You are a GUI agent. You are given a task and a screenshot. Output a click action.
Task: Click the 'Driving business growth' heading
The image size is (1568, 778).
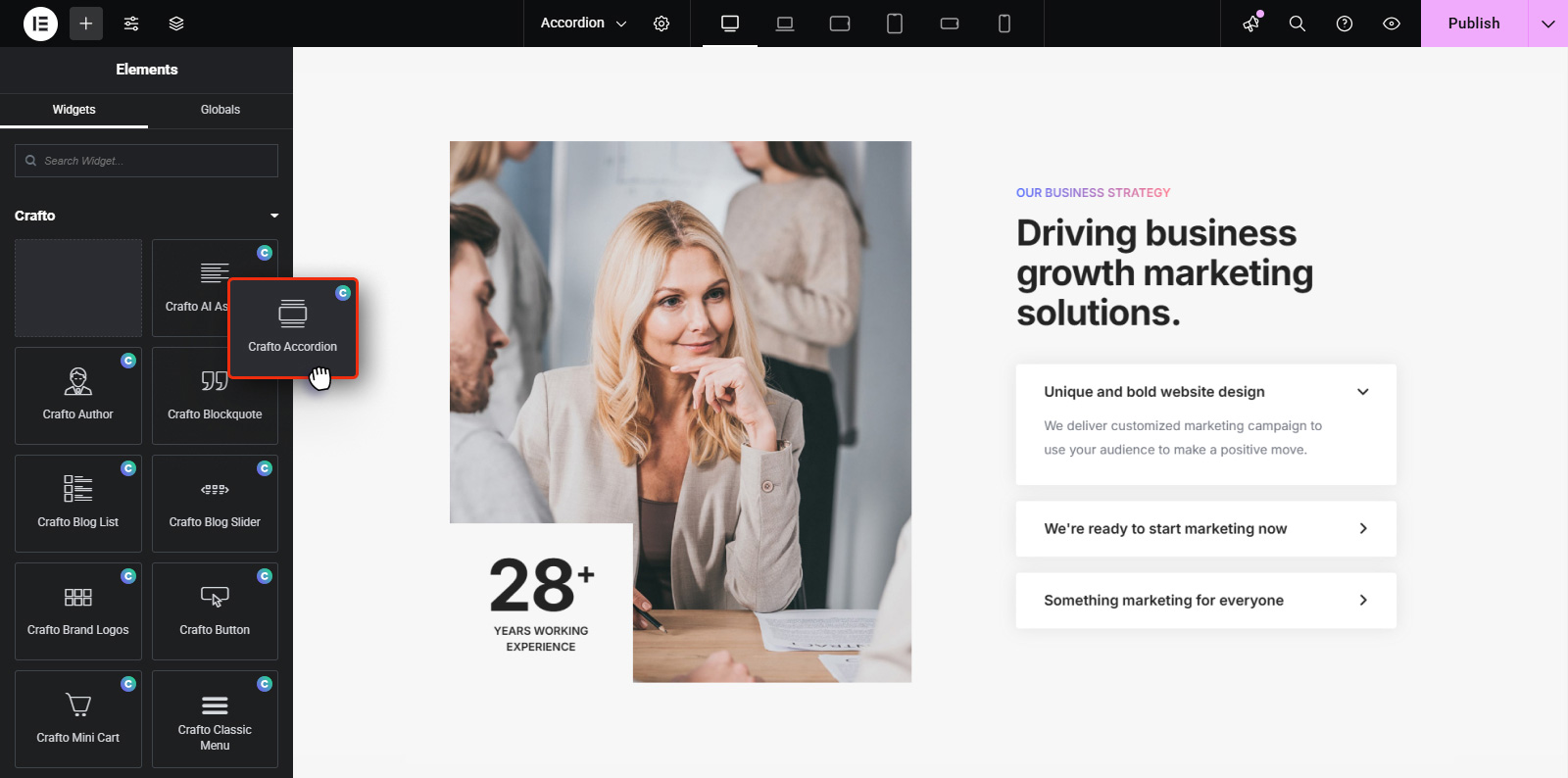(x=1164, y=272)
